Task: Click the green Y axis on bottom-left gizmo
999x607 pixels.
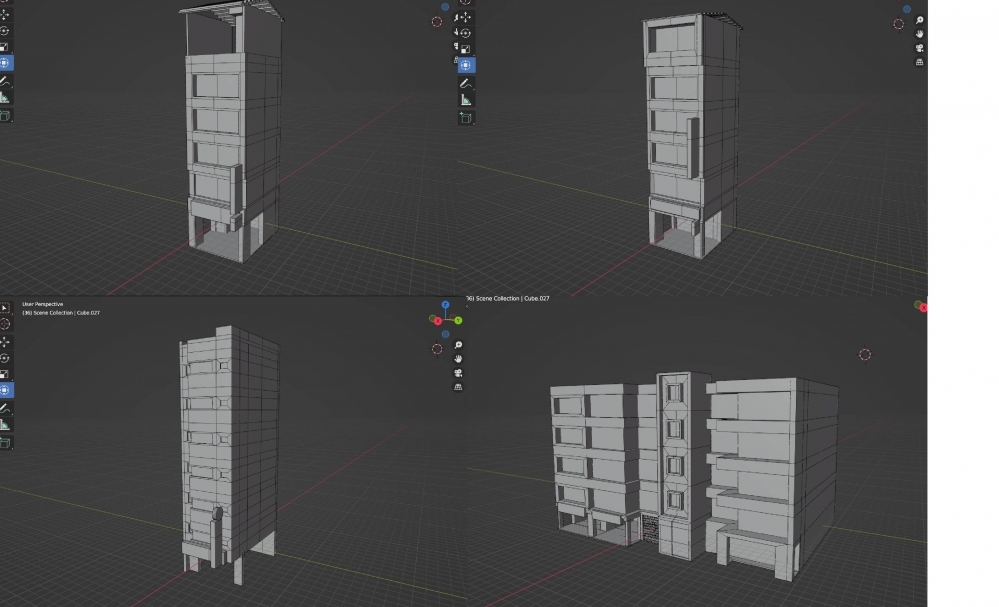Action: point(458,320)
